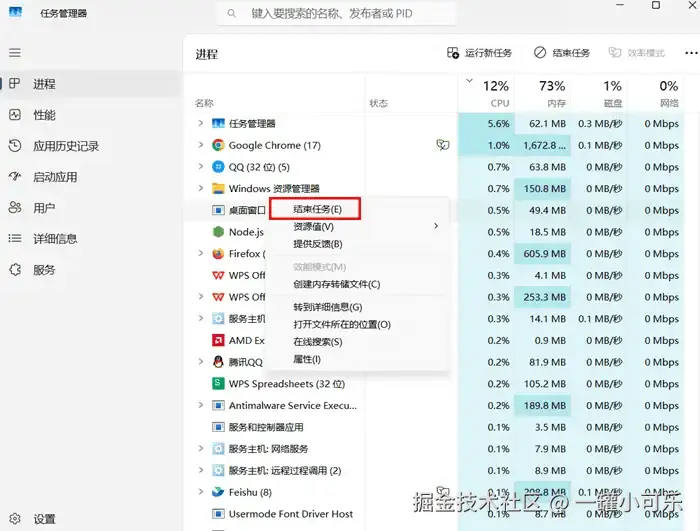Screen dimensions: 700x531
Task: Click the WPS Spreadsheets icon
Action: (218, 383)
